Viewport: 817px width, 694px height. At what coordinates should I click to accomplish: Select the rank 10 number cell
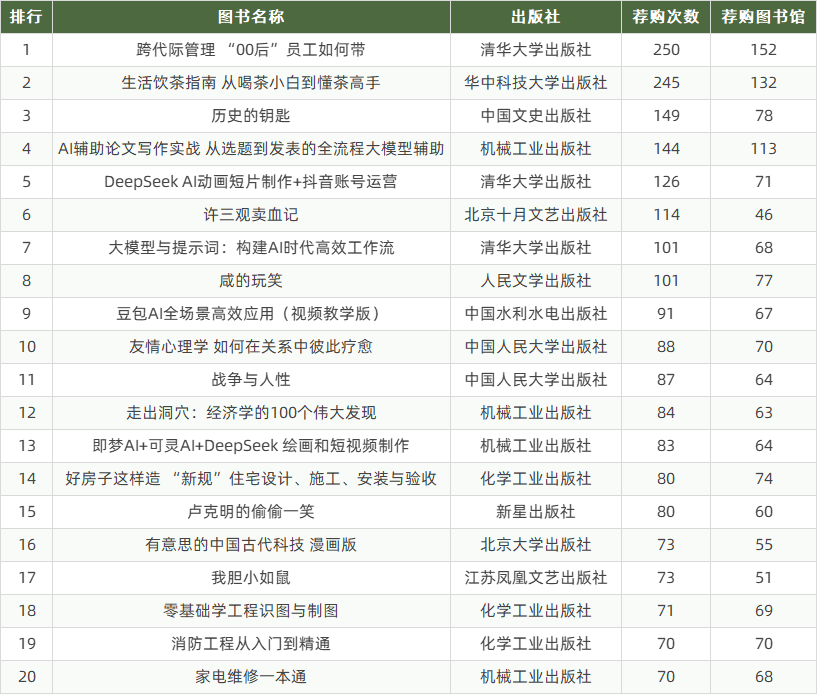26,347
